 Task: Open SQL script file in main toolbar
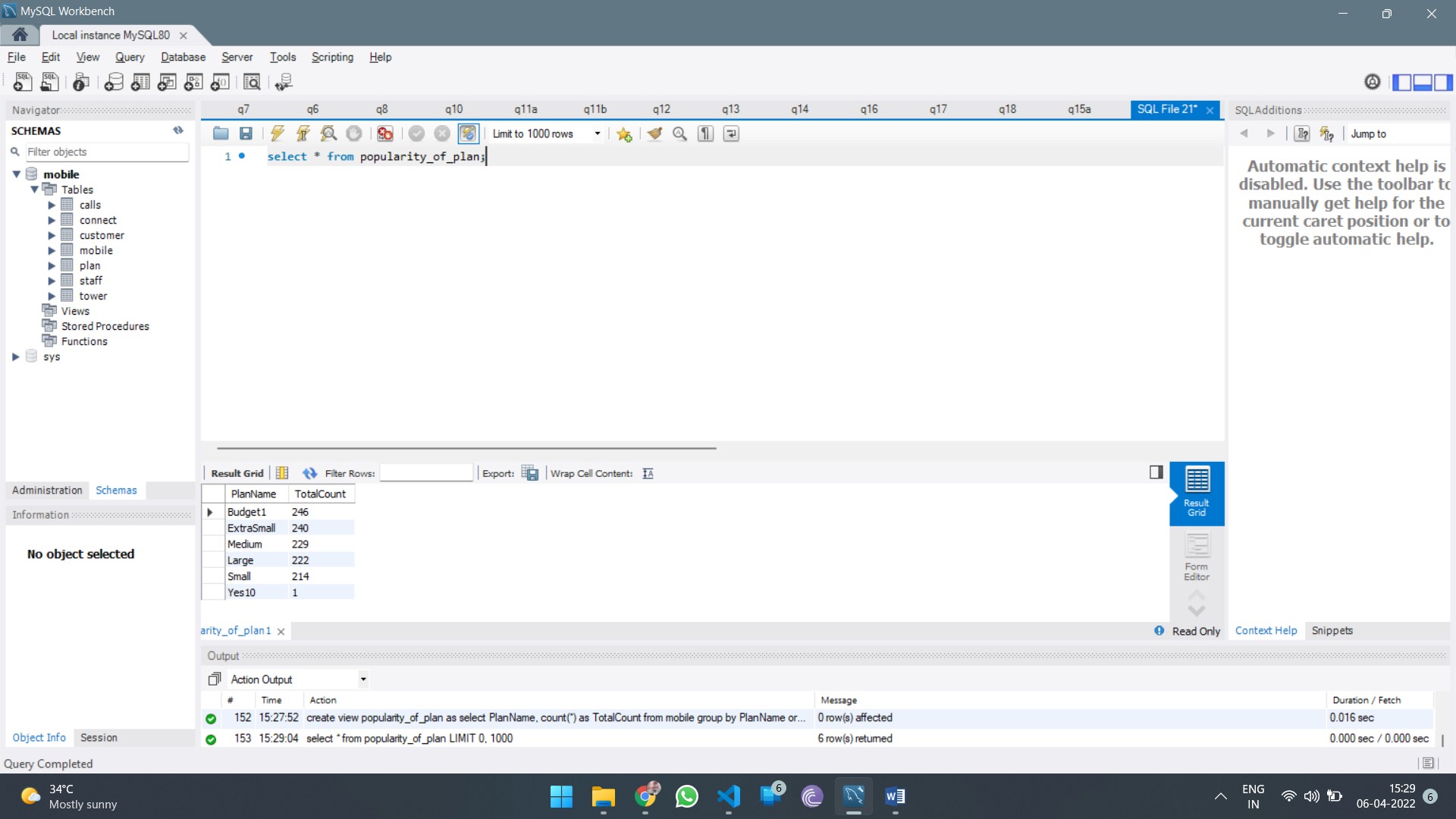click(x=50, y=82)
